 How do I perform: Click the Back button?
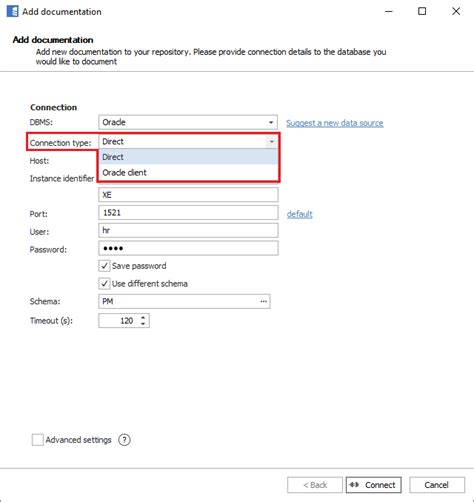[315, 485]
